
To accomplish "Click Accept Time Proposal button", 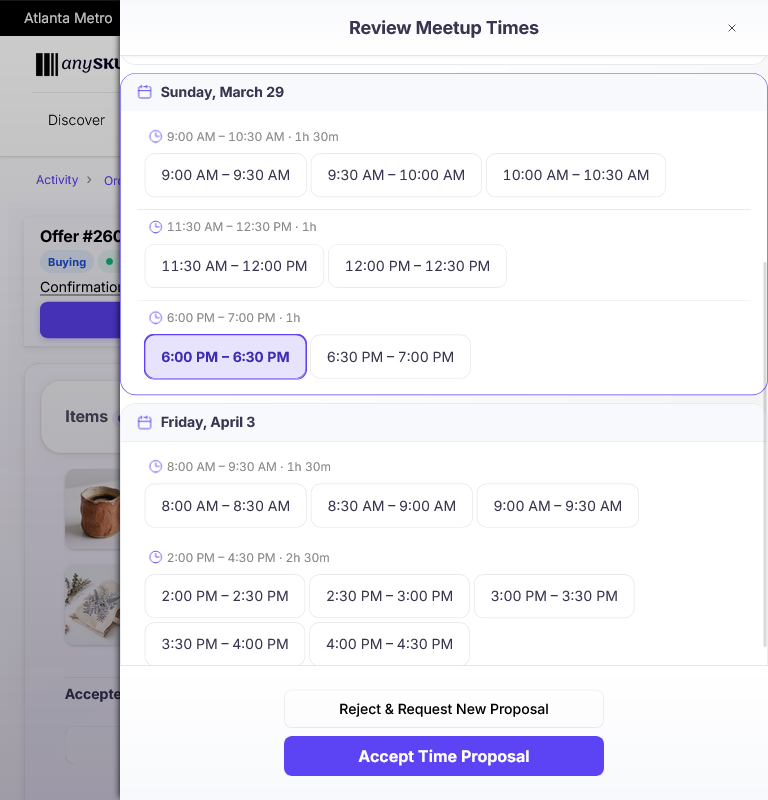I will click(x=444, y=756).
